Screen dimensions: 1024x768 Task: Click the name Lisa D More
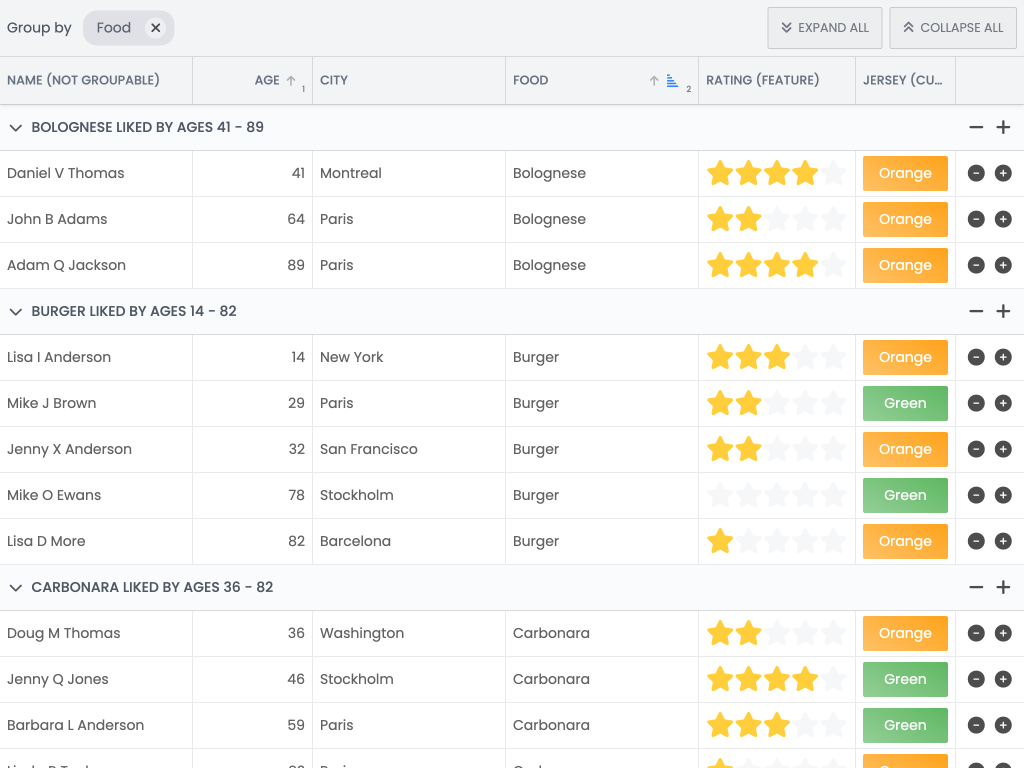coord(46,541)
